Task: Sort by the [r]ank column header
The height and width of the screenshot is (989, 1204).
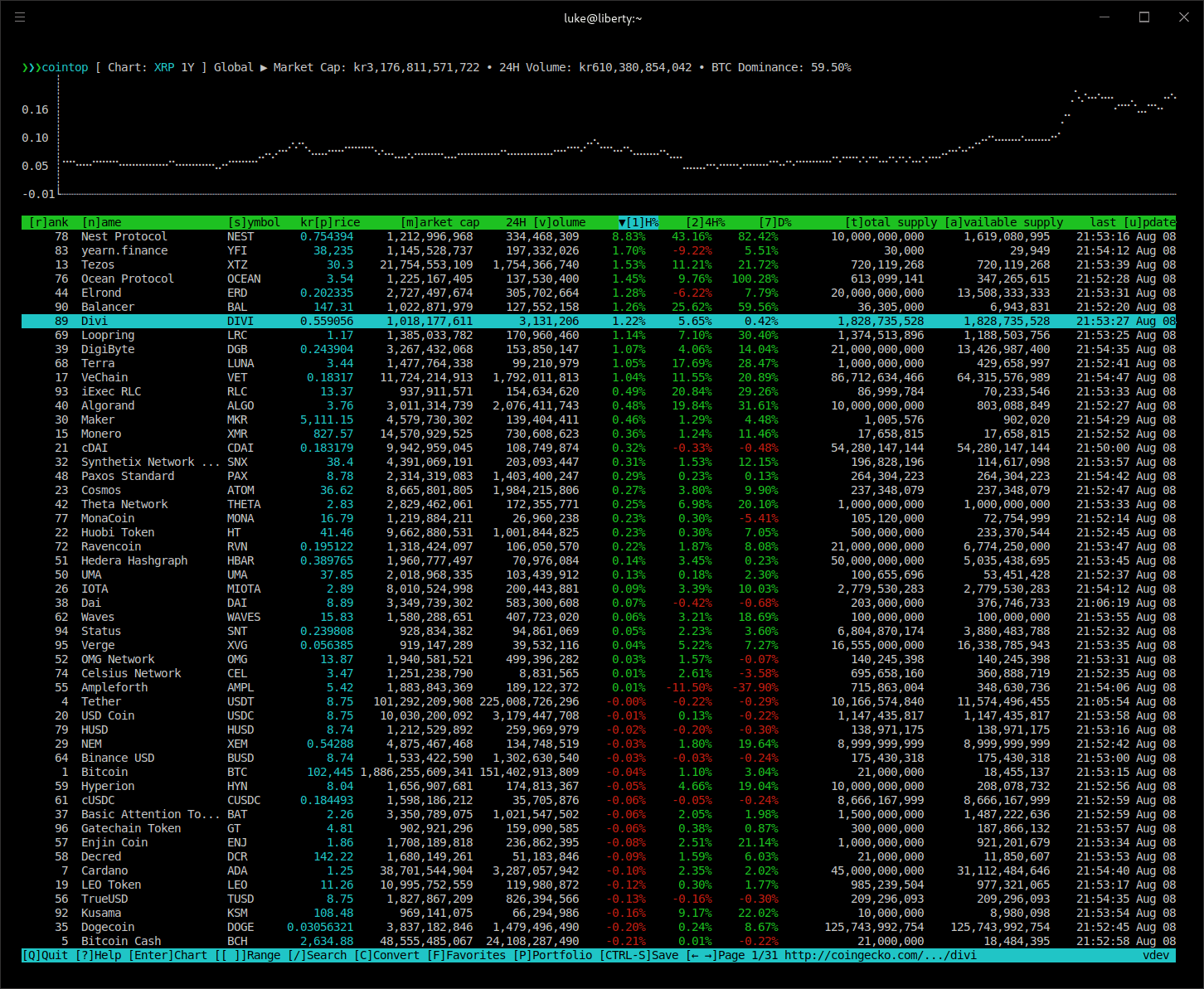Action: pos(48,222)
